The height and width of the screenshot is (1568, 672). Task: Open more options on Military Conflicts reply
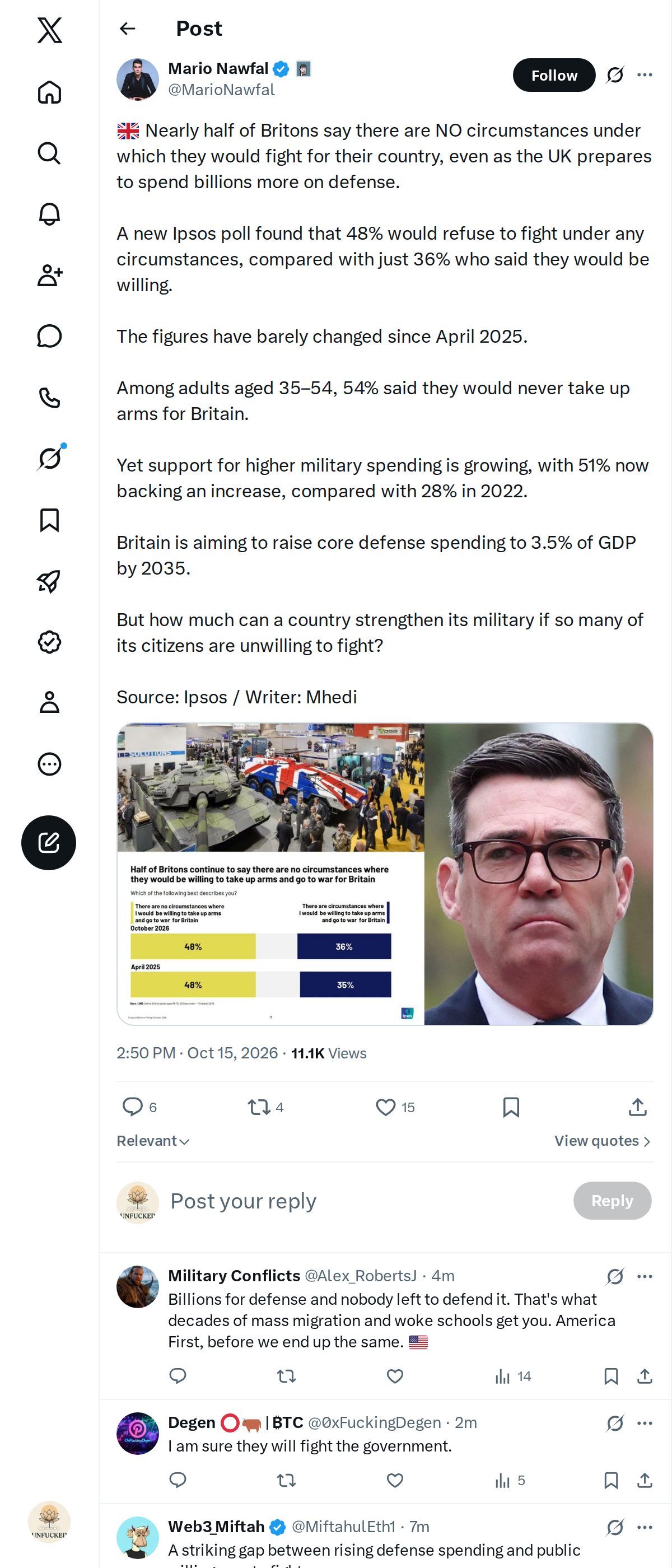[x=645, y=1276]
